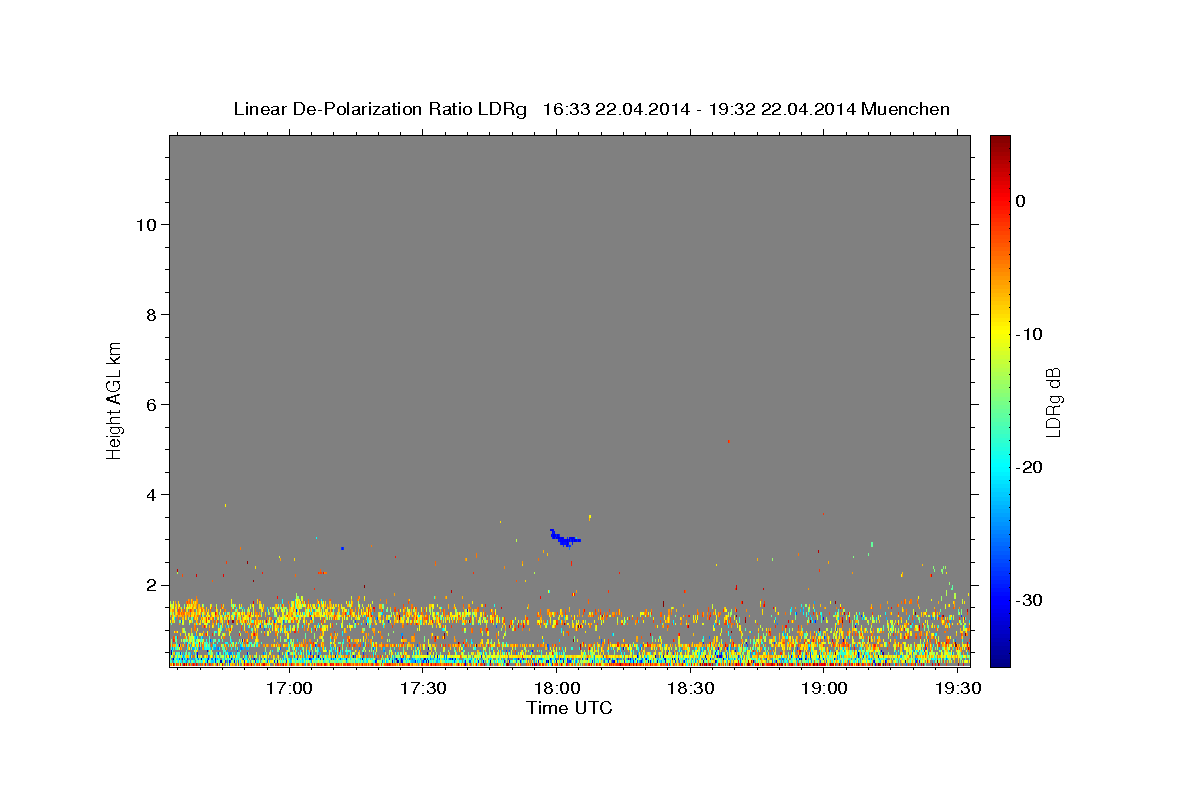Click the colorbar tick label '-30'
The image size is (1200, 800).
tap(1030, 600)
